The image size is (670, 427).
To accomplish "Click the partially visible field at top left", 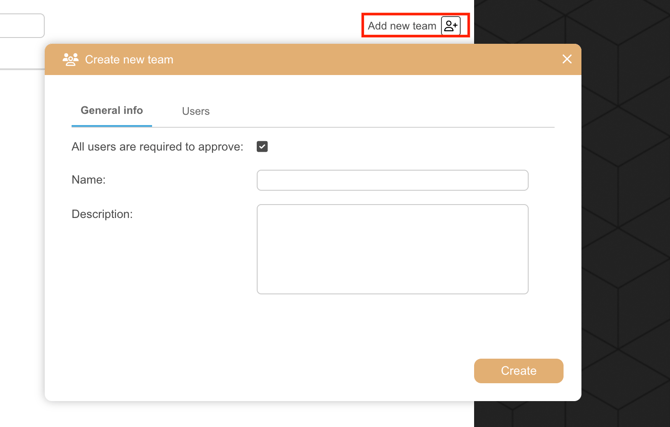I will coord(20,25).
